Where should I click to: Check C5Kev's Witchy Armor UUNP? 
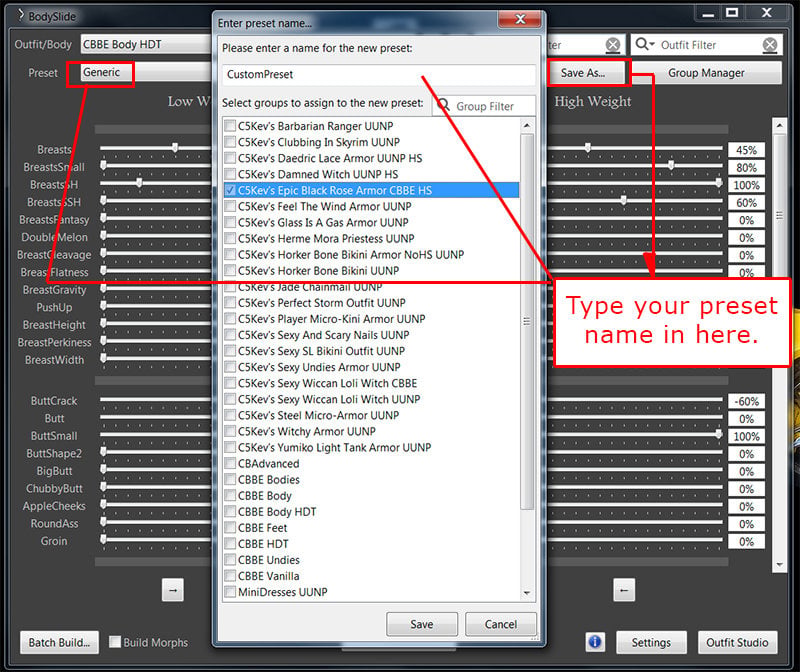click(x=230, y=431)
